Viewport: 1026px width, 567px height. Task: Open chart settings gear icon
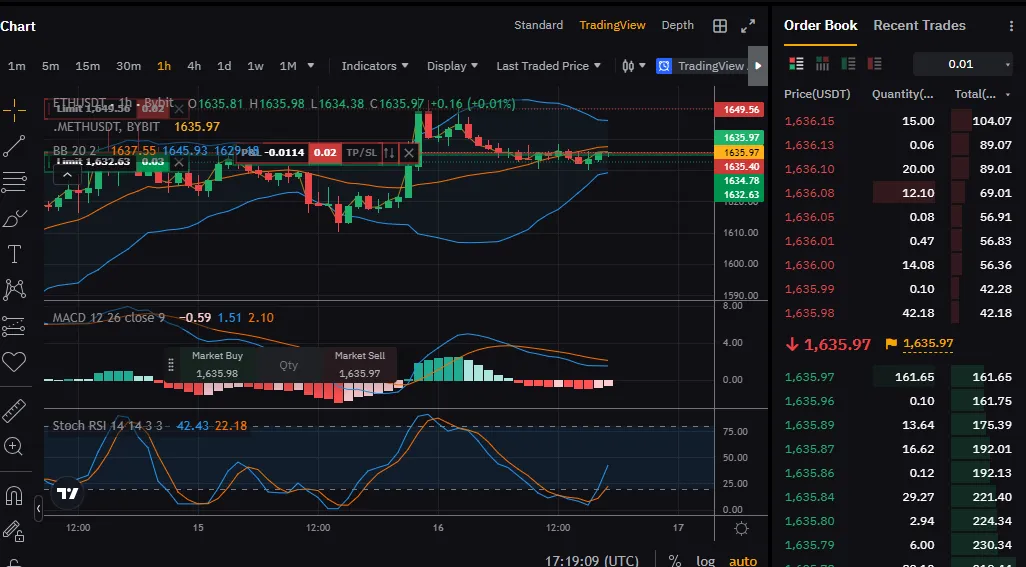741,528
